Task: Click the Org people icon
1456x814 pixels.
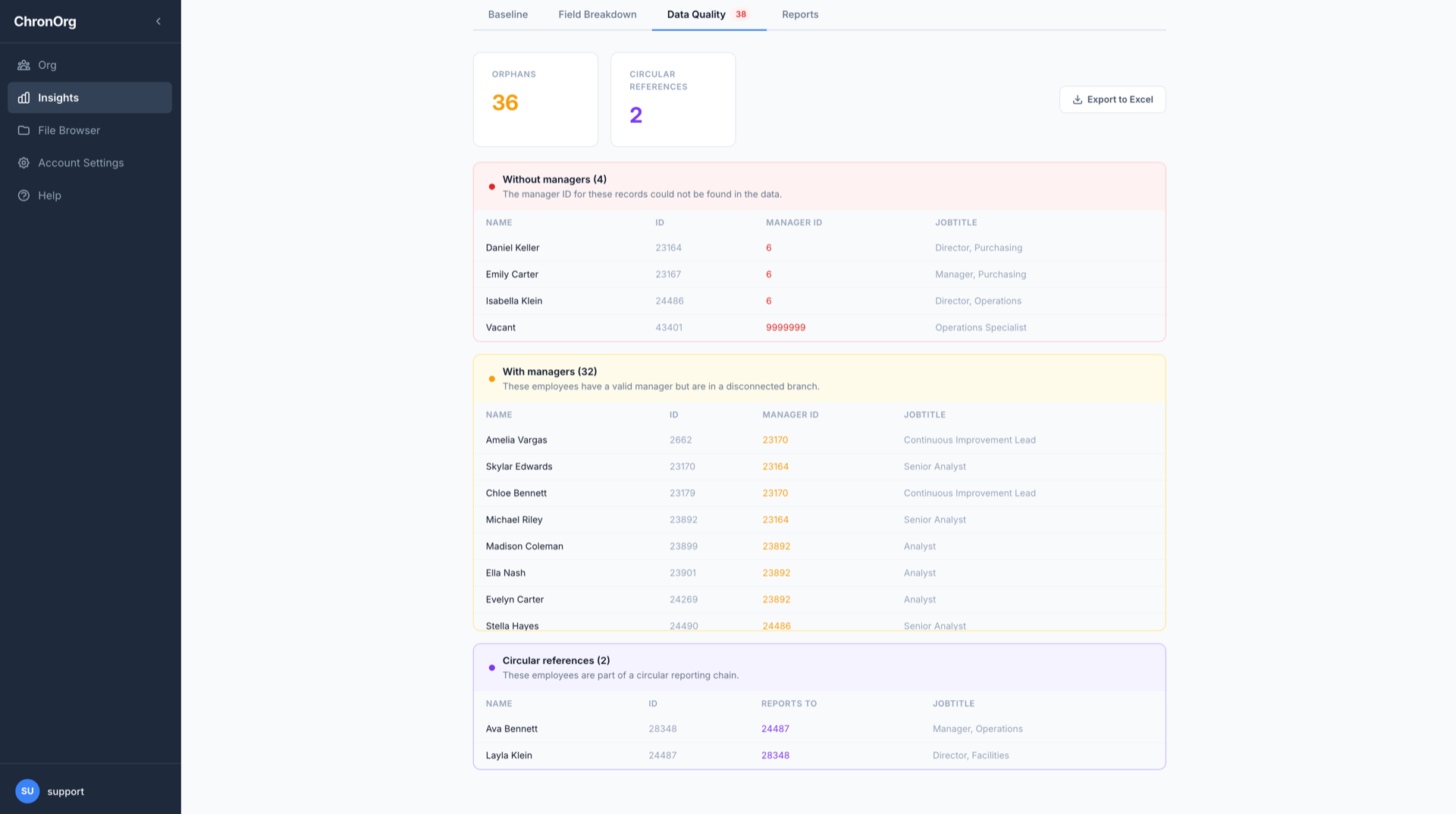Action: tap(24, 65)
